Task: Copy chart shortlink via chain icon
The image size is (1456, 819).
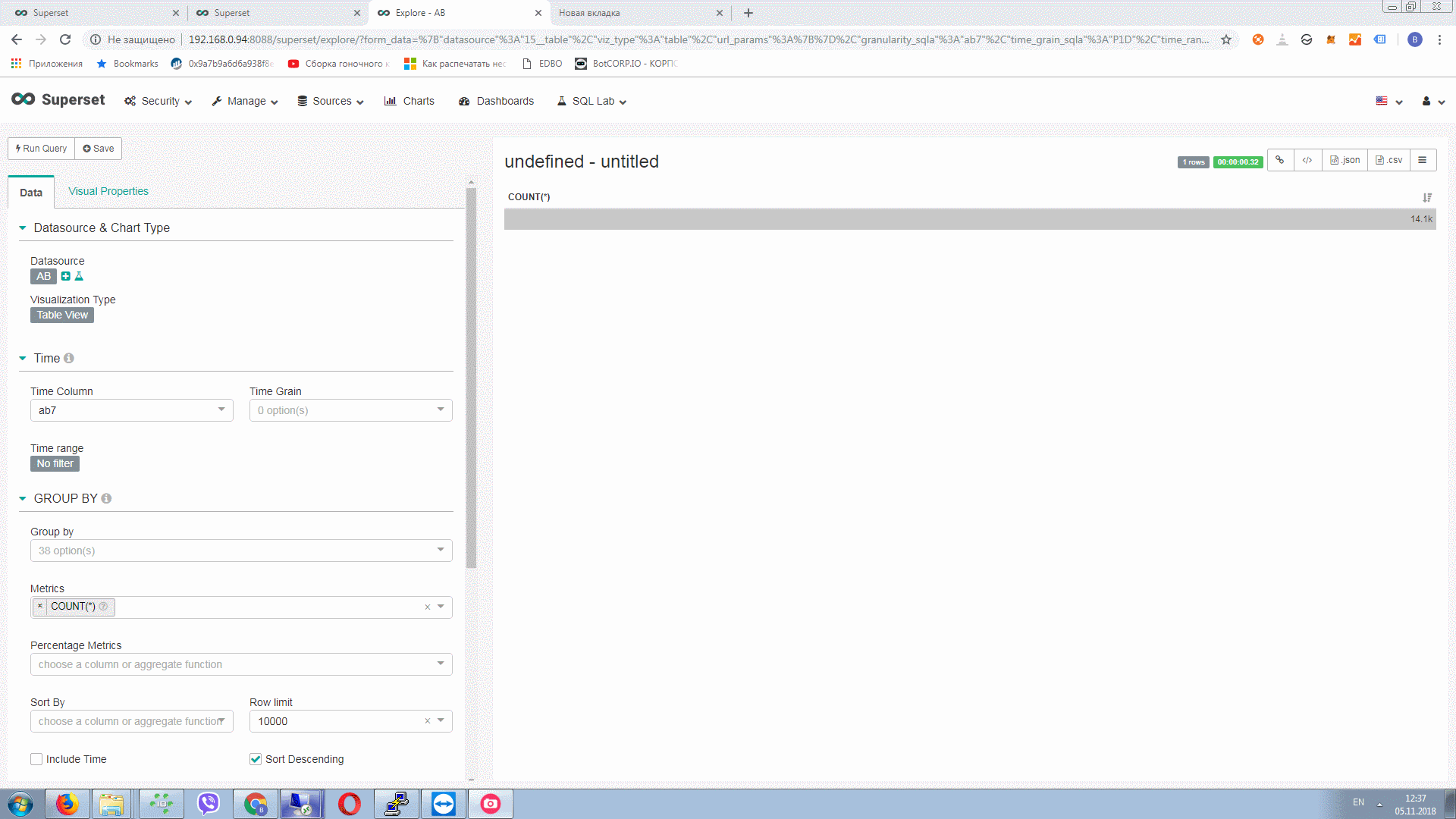Action: tap(1280, 160)
